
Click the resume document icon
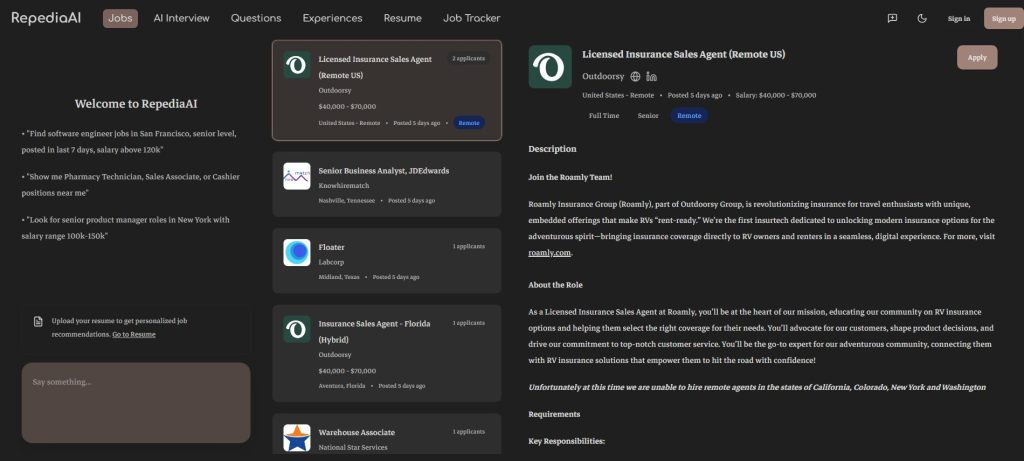[39, 321]
